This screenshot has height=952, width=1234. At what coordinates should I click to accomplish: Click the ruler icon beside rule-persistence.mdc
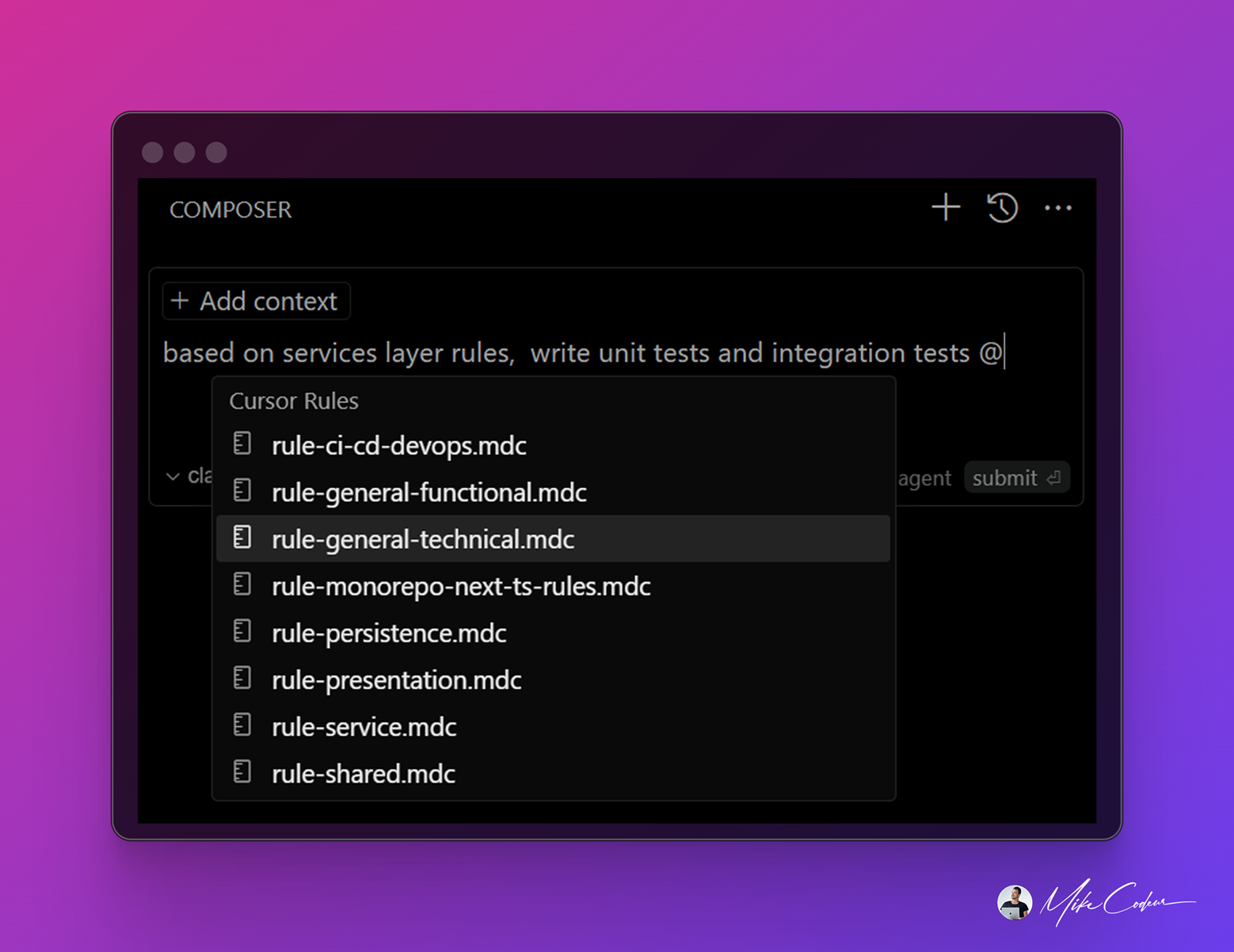242,631
